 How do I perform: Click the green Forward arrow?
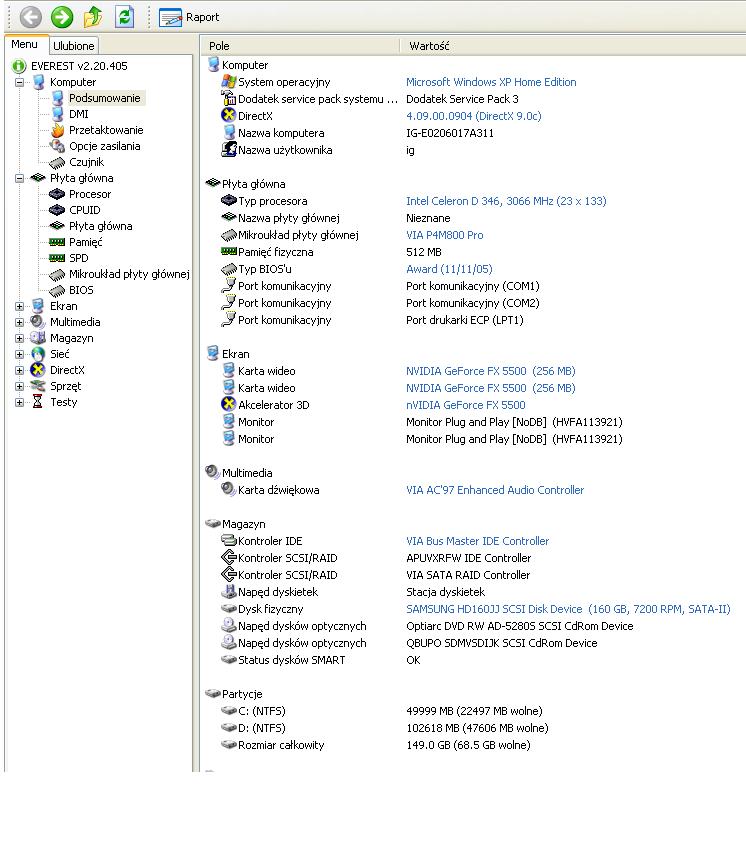pyautogui.click(x=62, y=17)
